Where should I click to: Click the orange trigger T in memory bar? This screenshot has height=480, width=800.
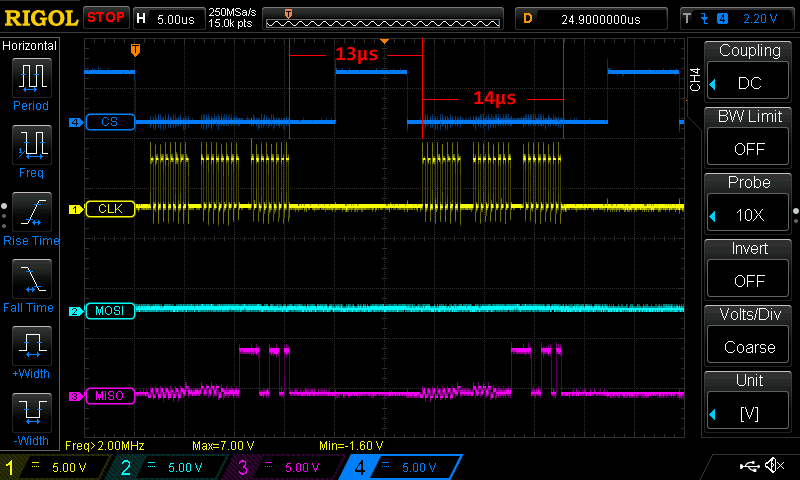tap(288, 14)
